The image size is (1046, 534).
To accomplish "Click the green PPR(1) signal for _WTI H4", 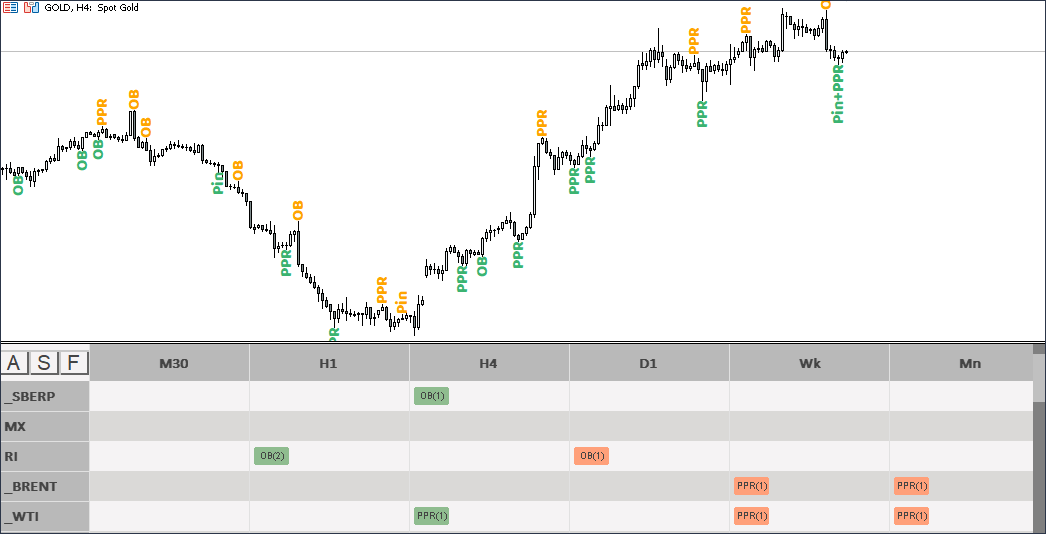I will (431, 516).
